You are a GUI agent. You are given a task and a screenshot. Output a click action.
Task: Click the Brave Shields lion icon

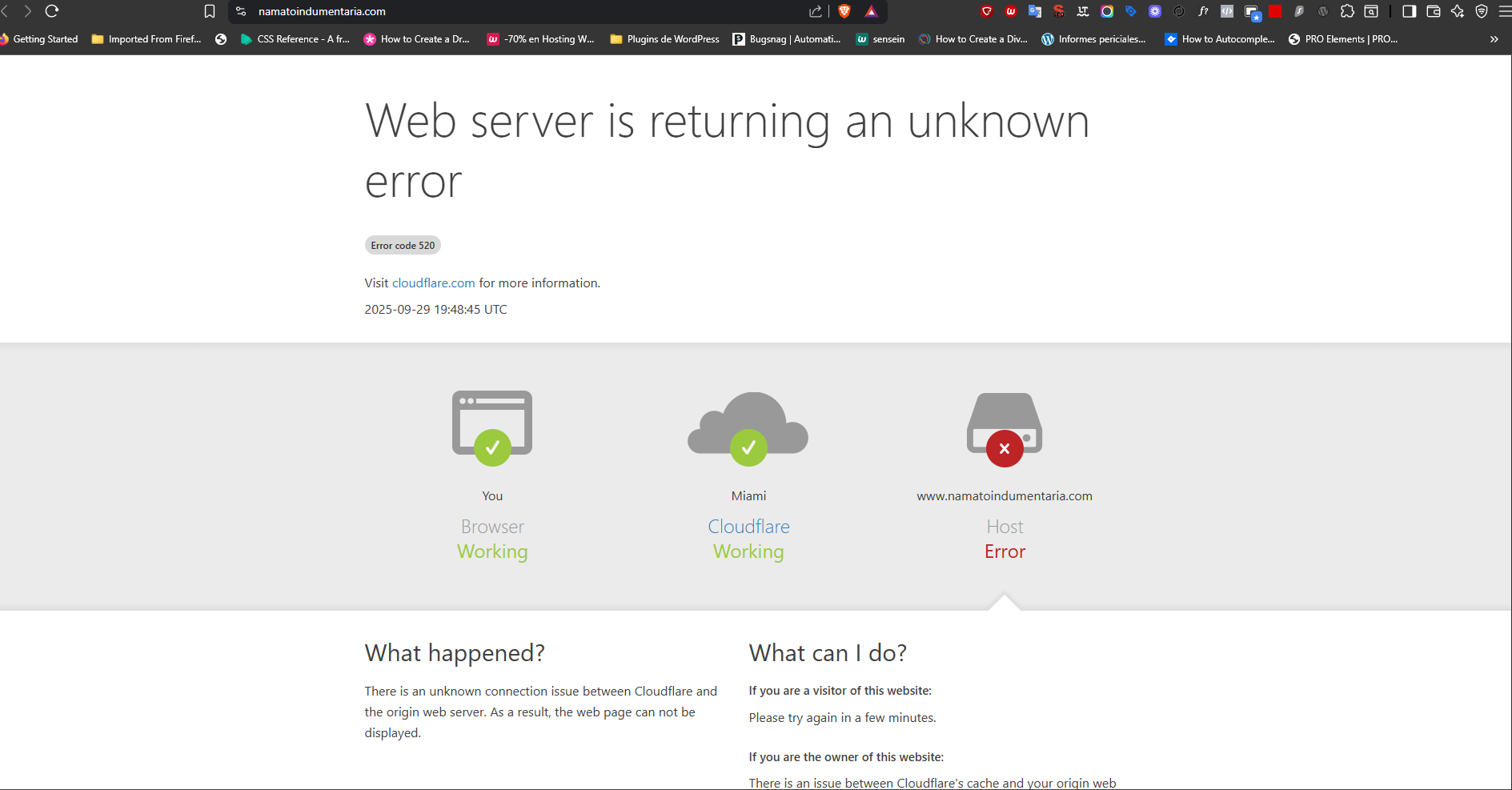[x=844, y=11]
